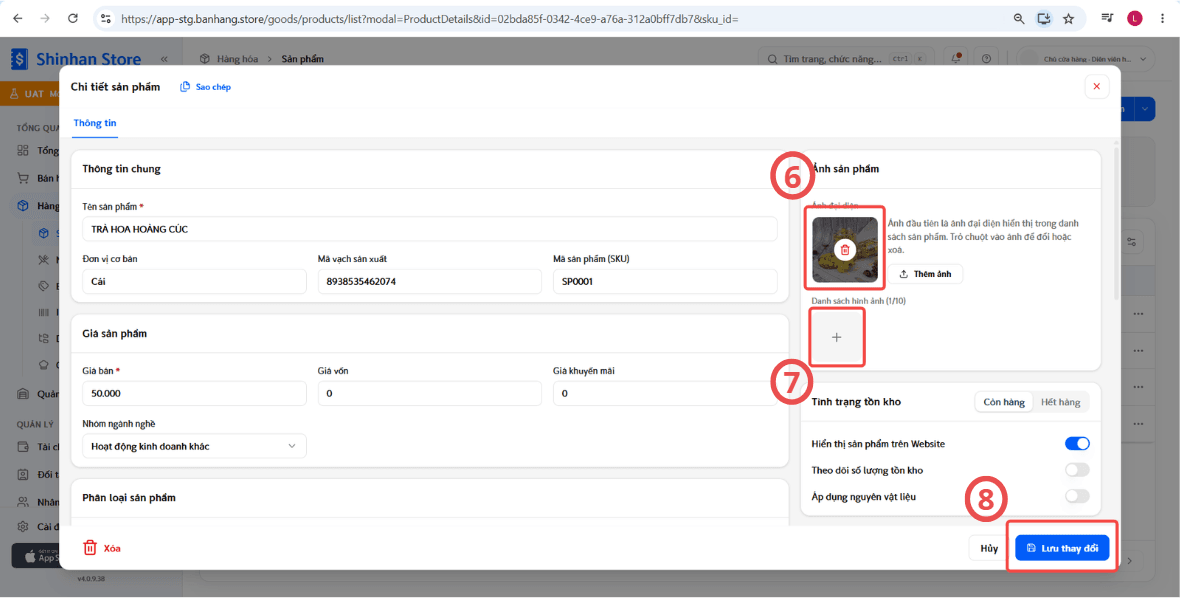This screenshot has width=1180, height=598.
Task: Toggle Hiển thị sản phẩm trên Website off
Action: point(1077,444)
